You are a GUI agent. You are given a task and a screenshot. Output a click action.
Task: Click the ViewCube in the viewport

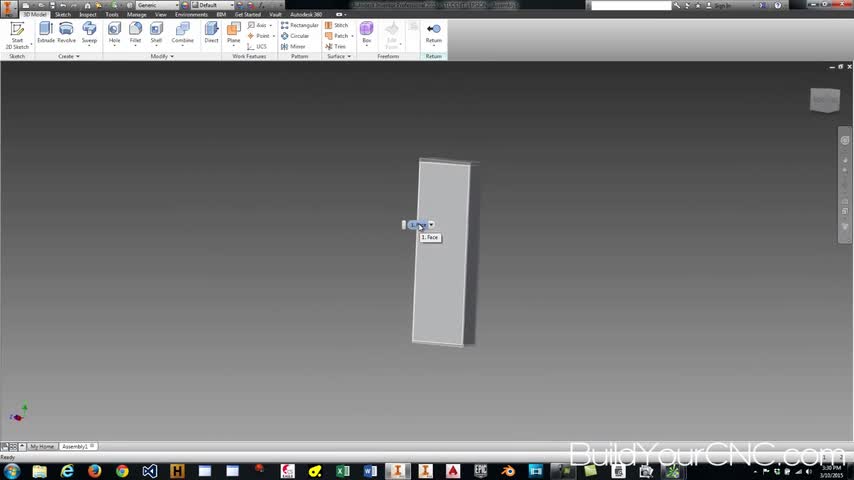point(825,100)
